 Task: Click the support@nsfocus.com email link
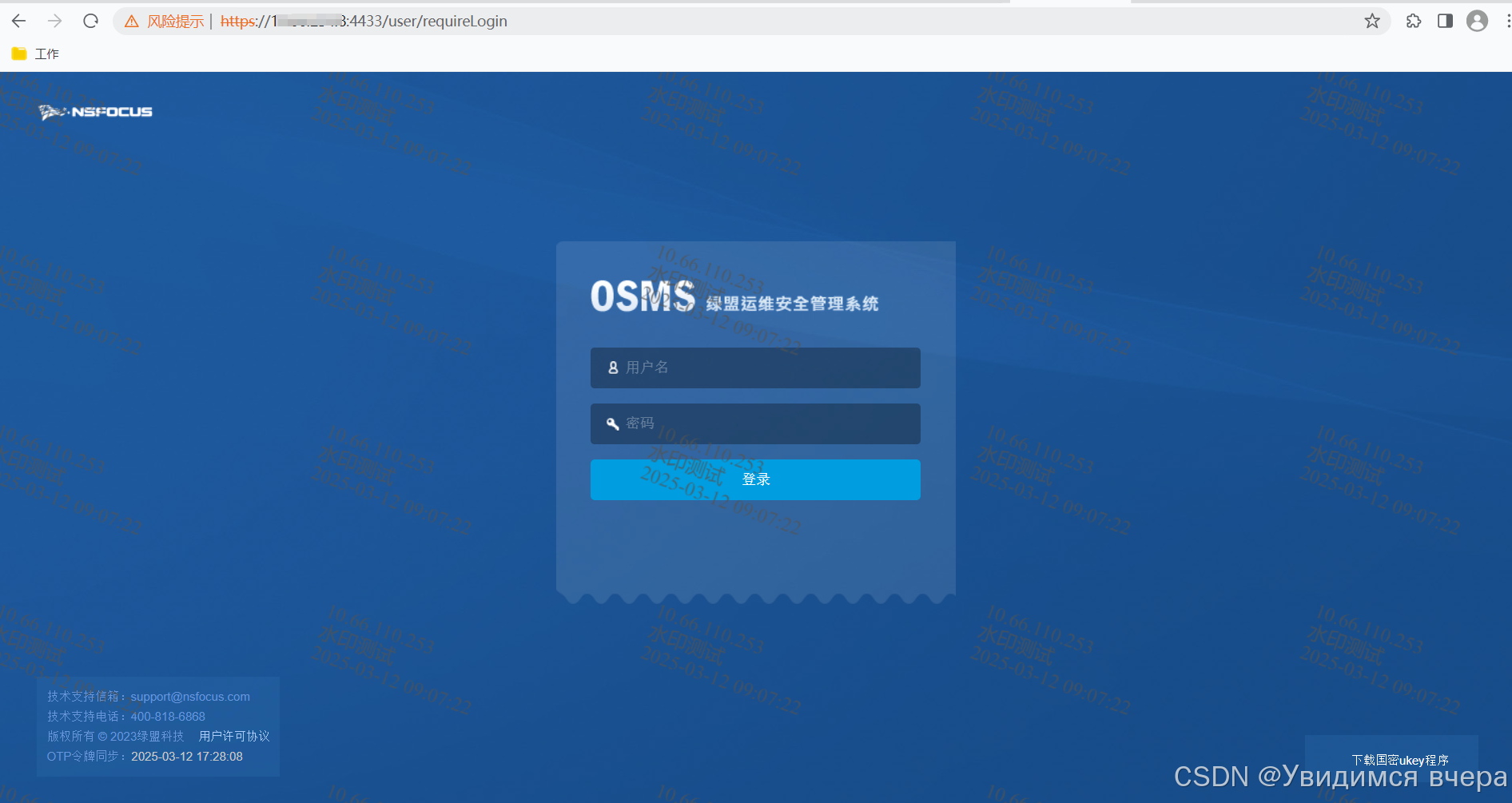[x=189, y=696]
